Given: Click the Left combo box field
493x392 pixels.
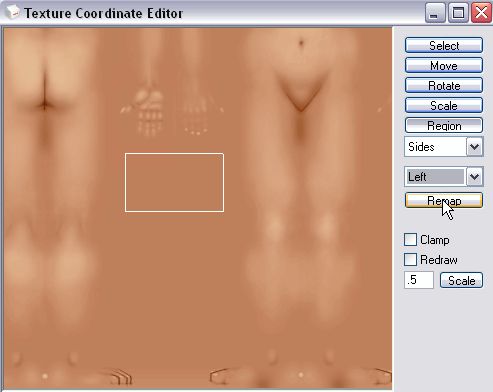Looking at the screenshot, I should [x=435, y=177].
